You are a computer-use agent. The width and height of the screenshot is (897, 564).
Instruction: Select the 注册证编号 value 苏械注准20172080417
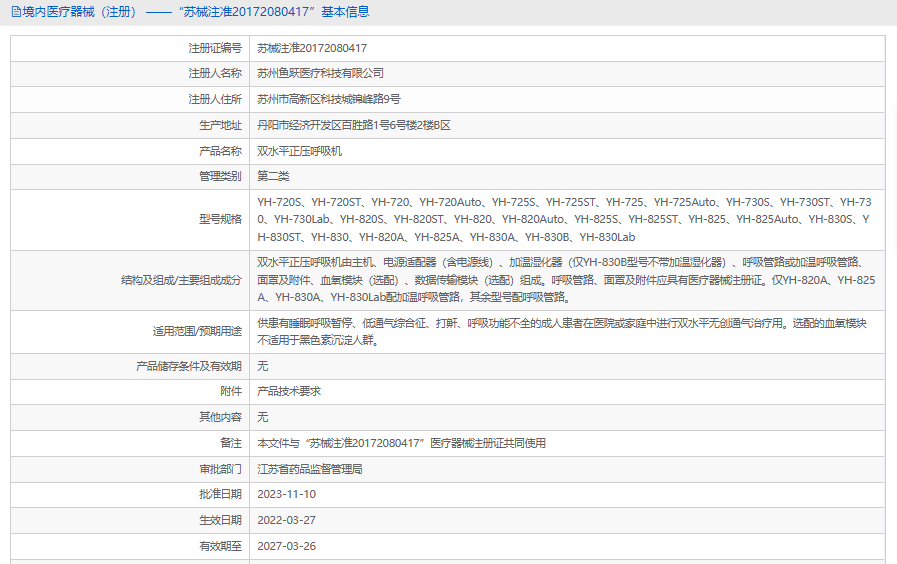pyautogui.click(x=312, y=48)
